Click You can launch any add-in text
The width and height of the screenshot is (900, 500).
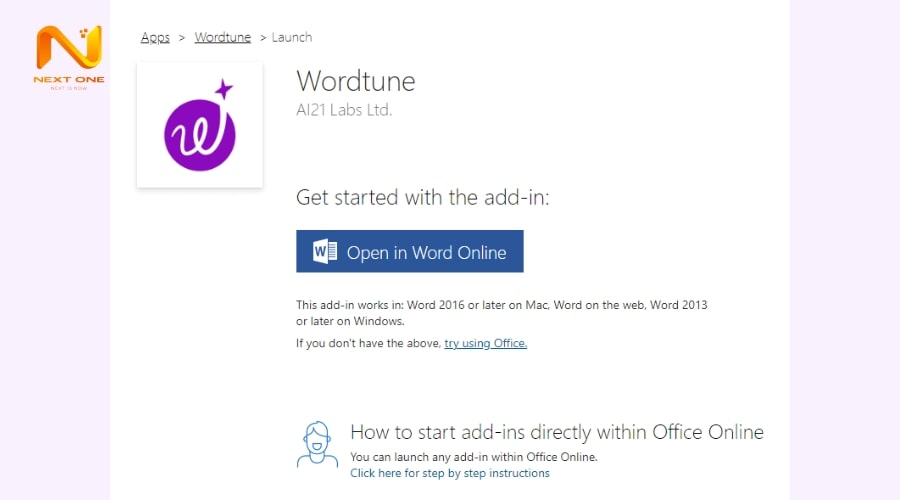coord(474,457)
